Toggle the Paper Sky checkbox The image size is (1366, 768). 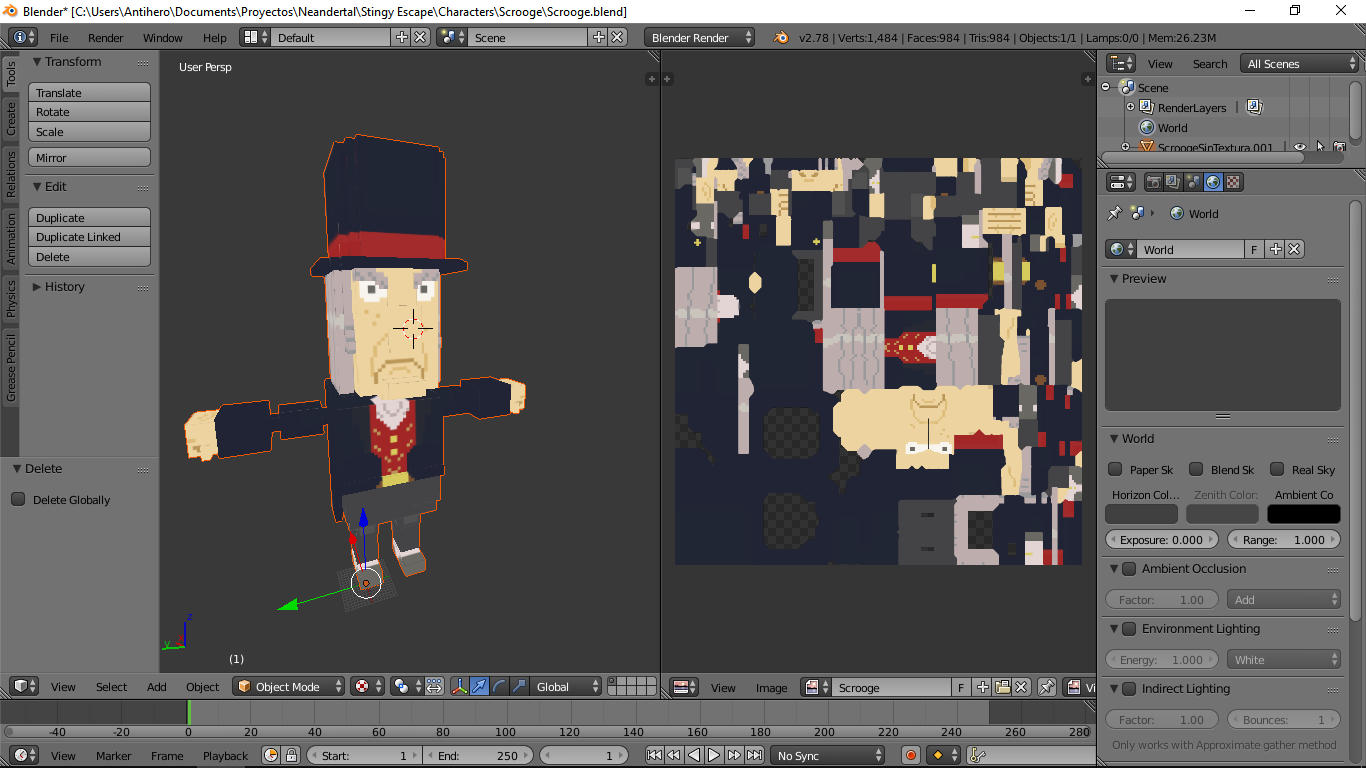1115,469
